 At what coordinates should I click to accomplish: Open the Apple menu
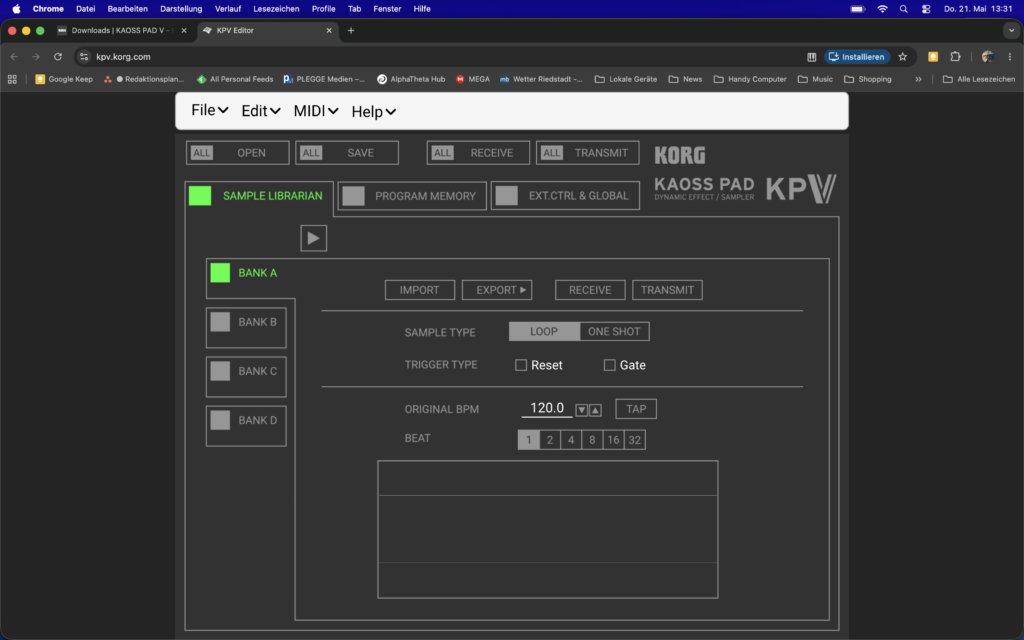16,9
